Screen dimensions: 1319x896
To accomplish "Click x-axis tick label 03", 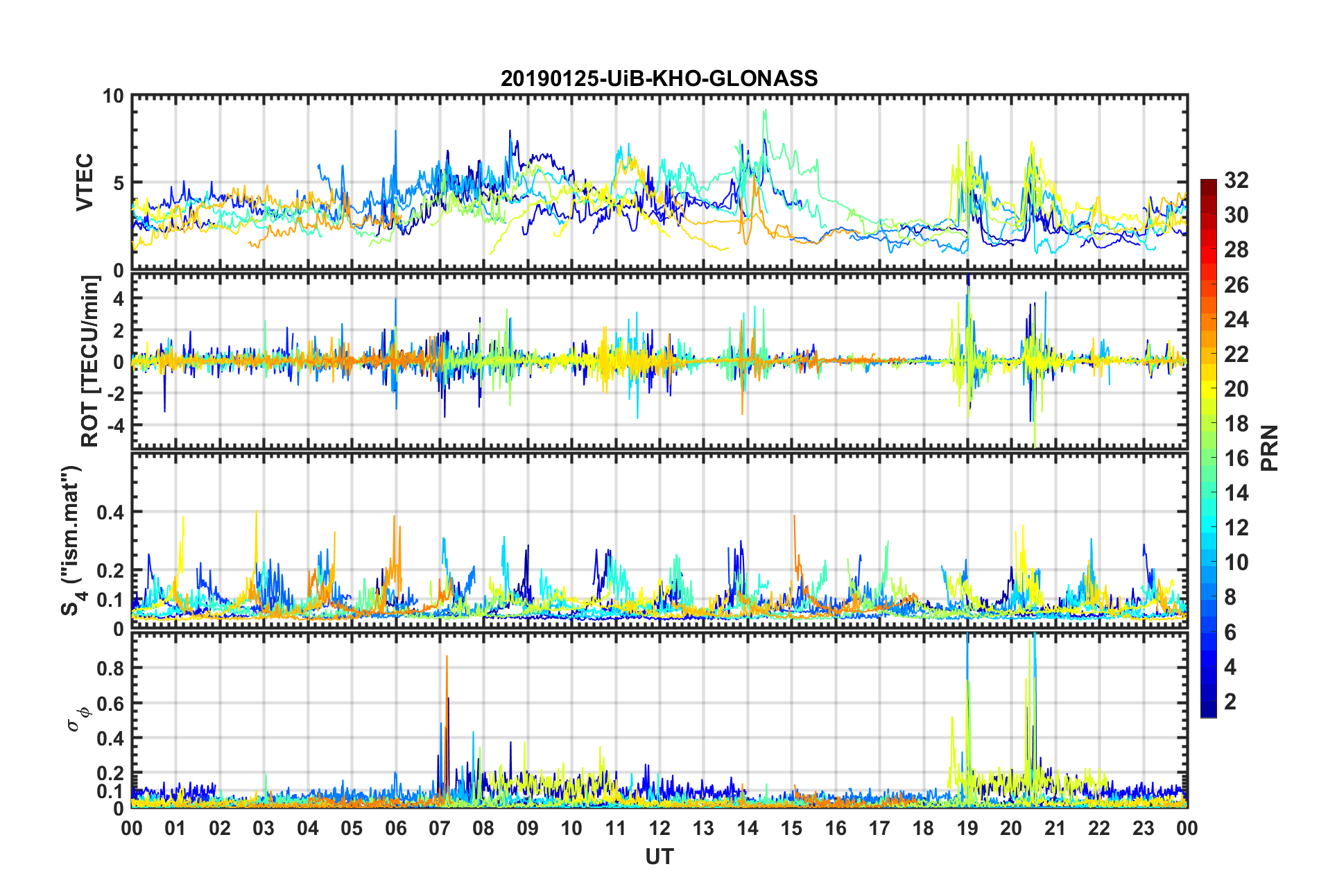I will [264, 829].
